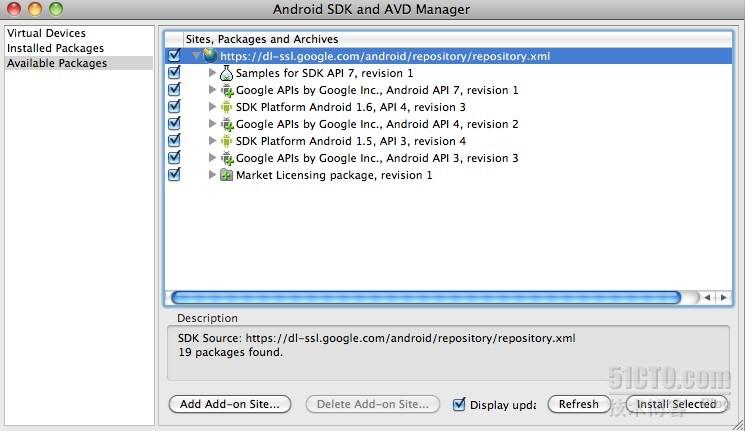Click the red window close button
745x431 pixels.
click(x=14, y=9)
